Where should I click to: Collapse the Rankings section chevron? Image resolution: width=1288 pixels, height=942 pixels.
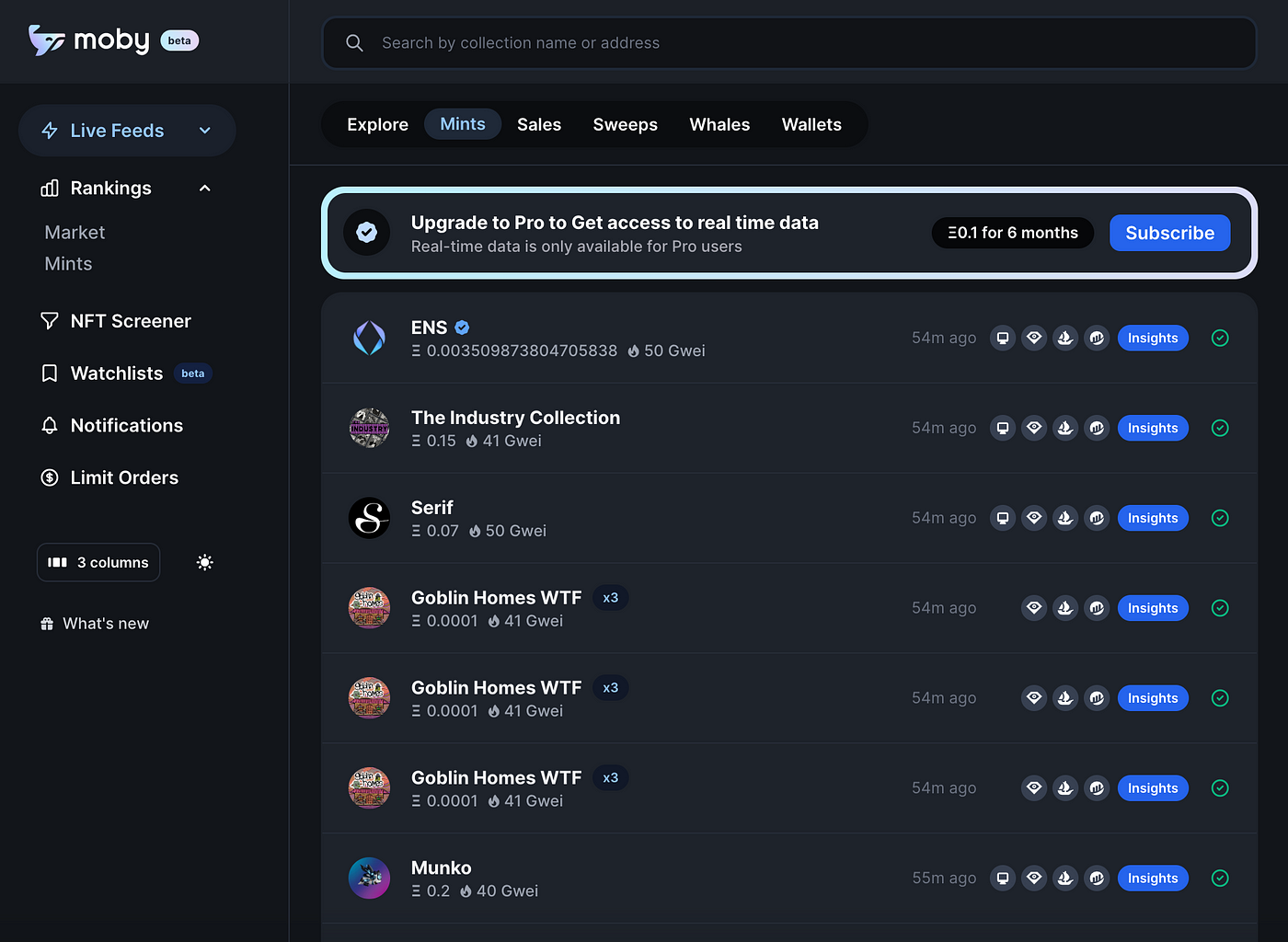(x=205, y=189)
